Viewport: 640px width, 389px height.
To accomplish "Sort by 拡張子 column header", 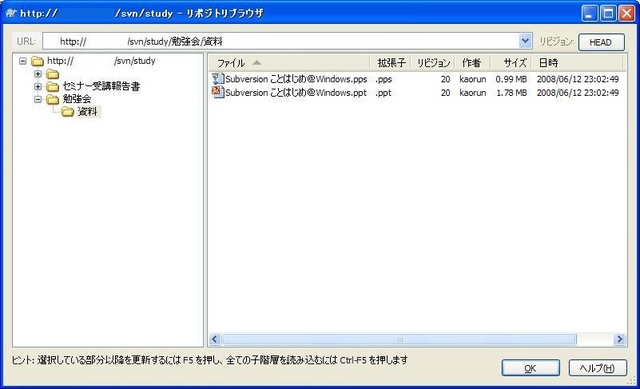I will click(x=391, y=63).
